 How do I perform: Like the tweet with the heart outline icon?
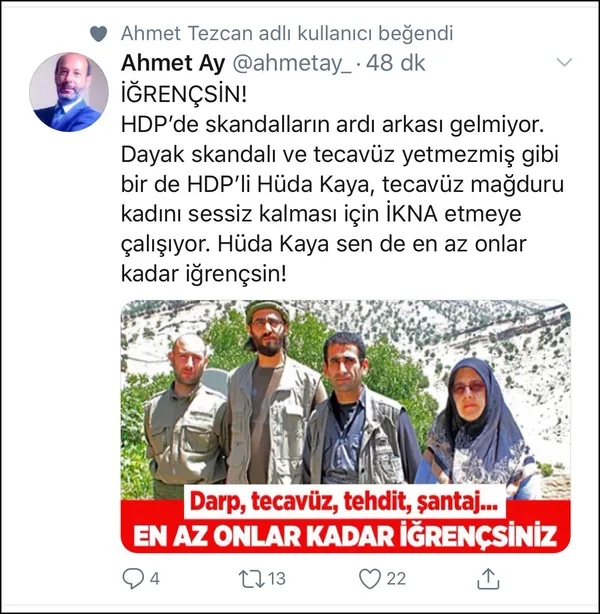click(x=370, y=579)
